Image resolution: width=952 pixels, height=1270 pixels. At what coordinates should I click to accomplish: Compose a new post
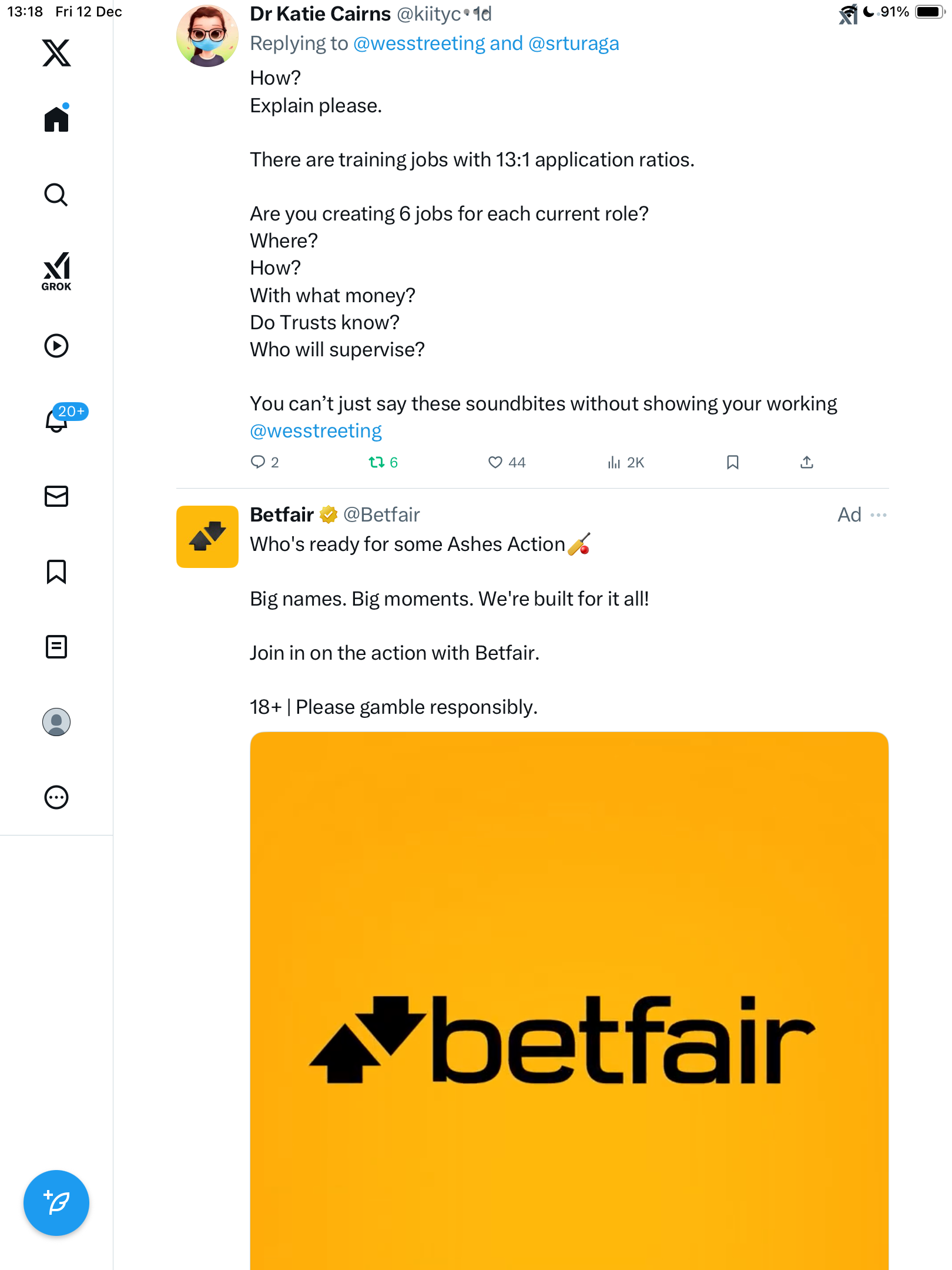(x=56, y=1203)
